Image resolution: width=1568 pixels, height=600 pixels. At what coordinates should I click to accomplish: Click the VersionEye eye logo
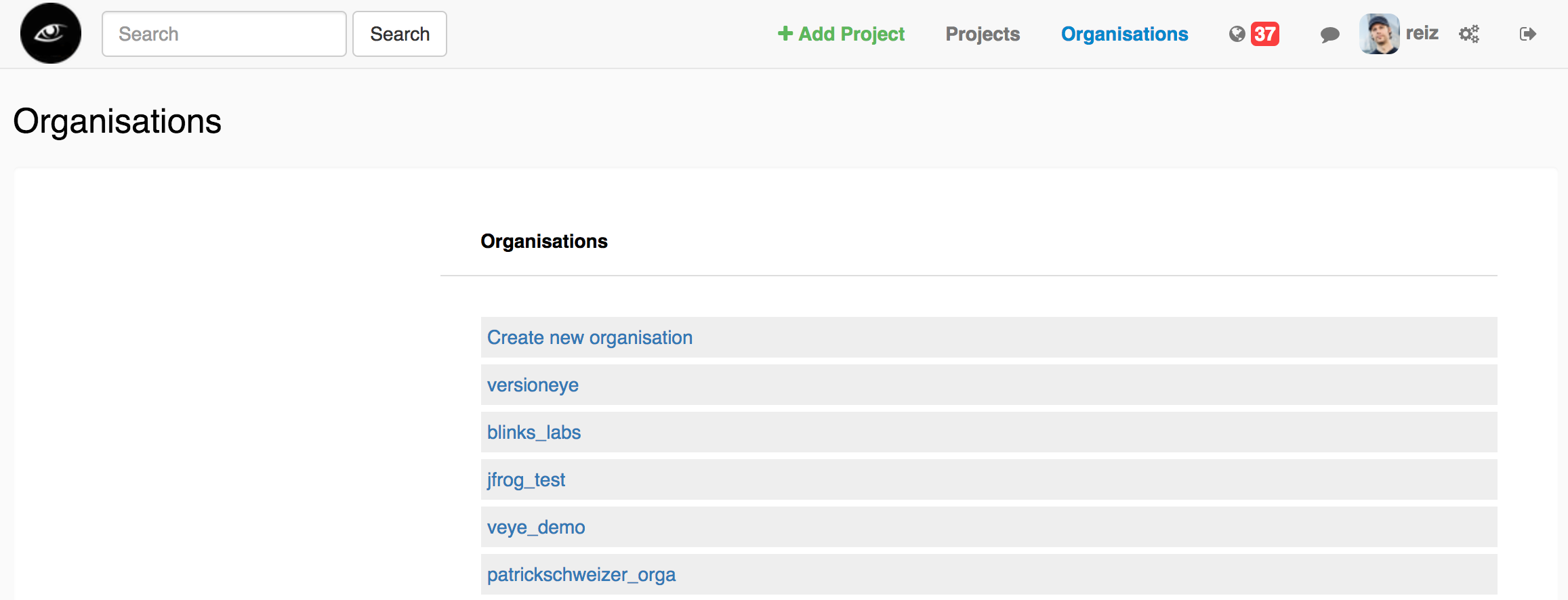51,33
